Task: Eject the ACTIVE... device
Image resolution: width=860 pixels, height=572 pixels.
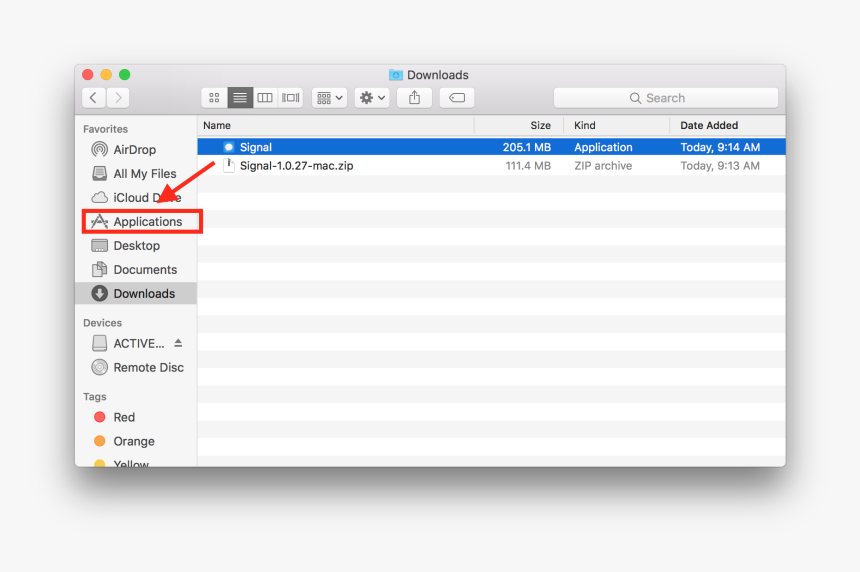Action: [178, 343]
